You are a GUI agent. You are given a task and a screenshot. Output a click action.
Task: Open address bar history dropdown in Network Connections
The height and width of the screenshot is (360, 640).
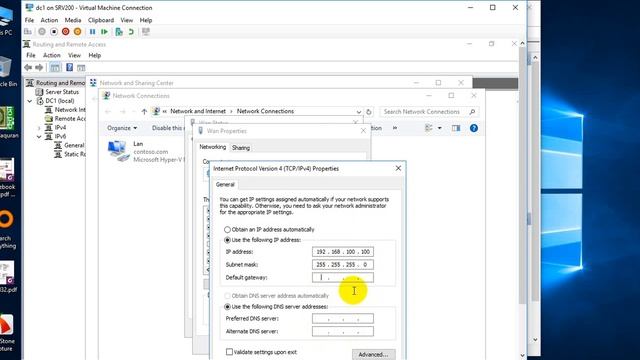(358, 111)
